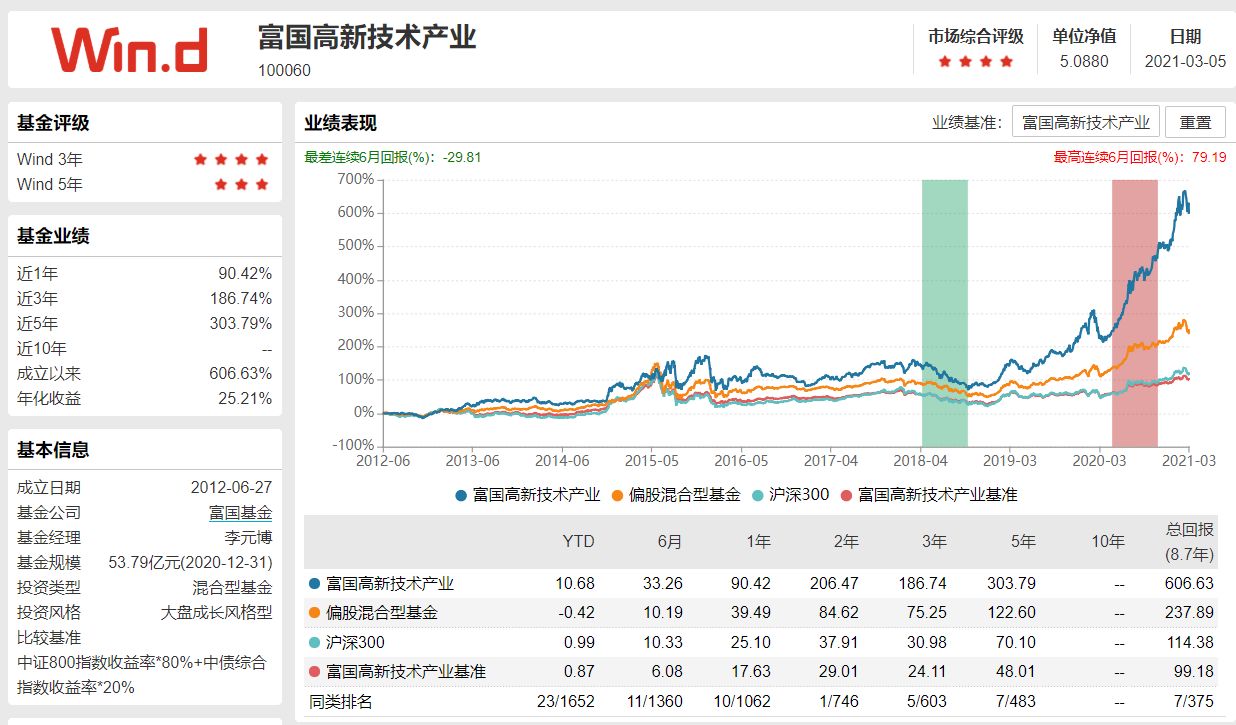The height and width of the screenshot is (725, 1236).
Task: Click the 700% y-axis label
Action: click(356, 179)
